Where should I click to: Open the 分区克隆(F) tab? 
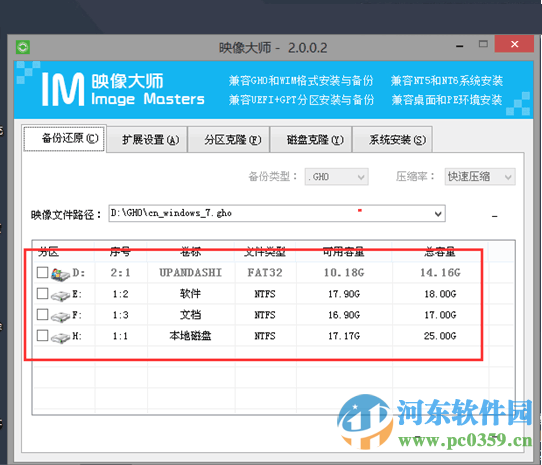229,140
